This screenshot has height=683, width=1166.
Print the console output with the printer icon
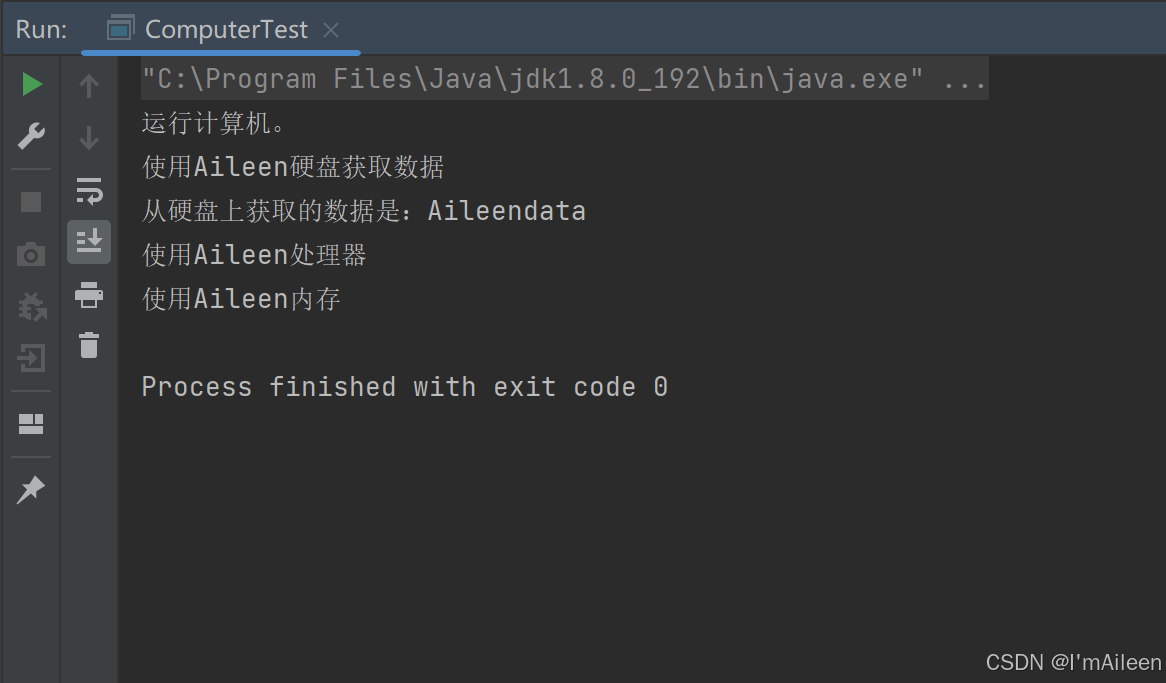point(88,295)
